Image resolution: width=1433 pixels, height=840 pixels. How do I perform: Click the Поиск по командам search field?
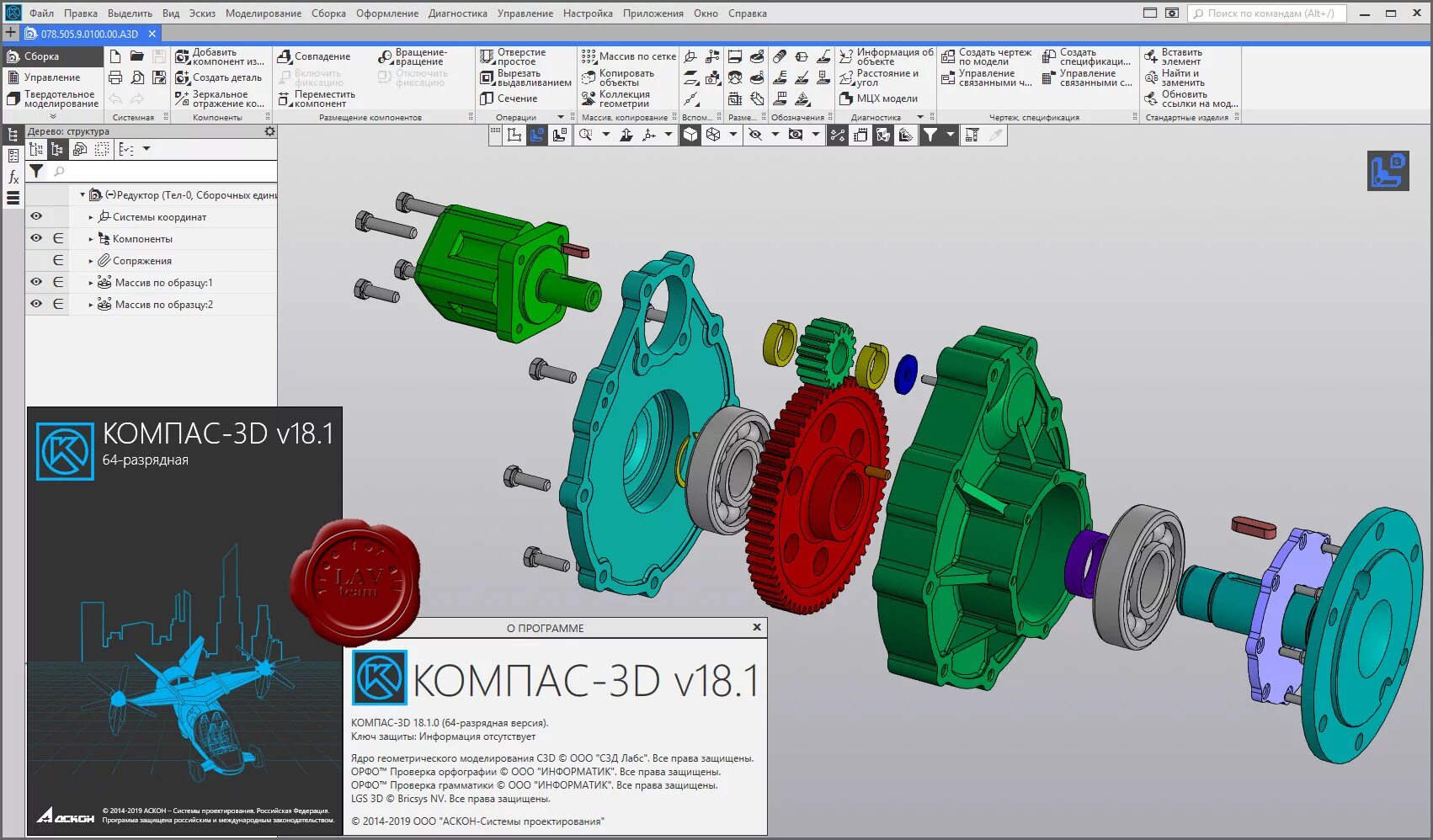tap(1267, 13)
